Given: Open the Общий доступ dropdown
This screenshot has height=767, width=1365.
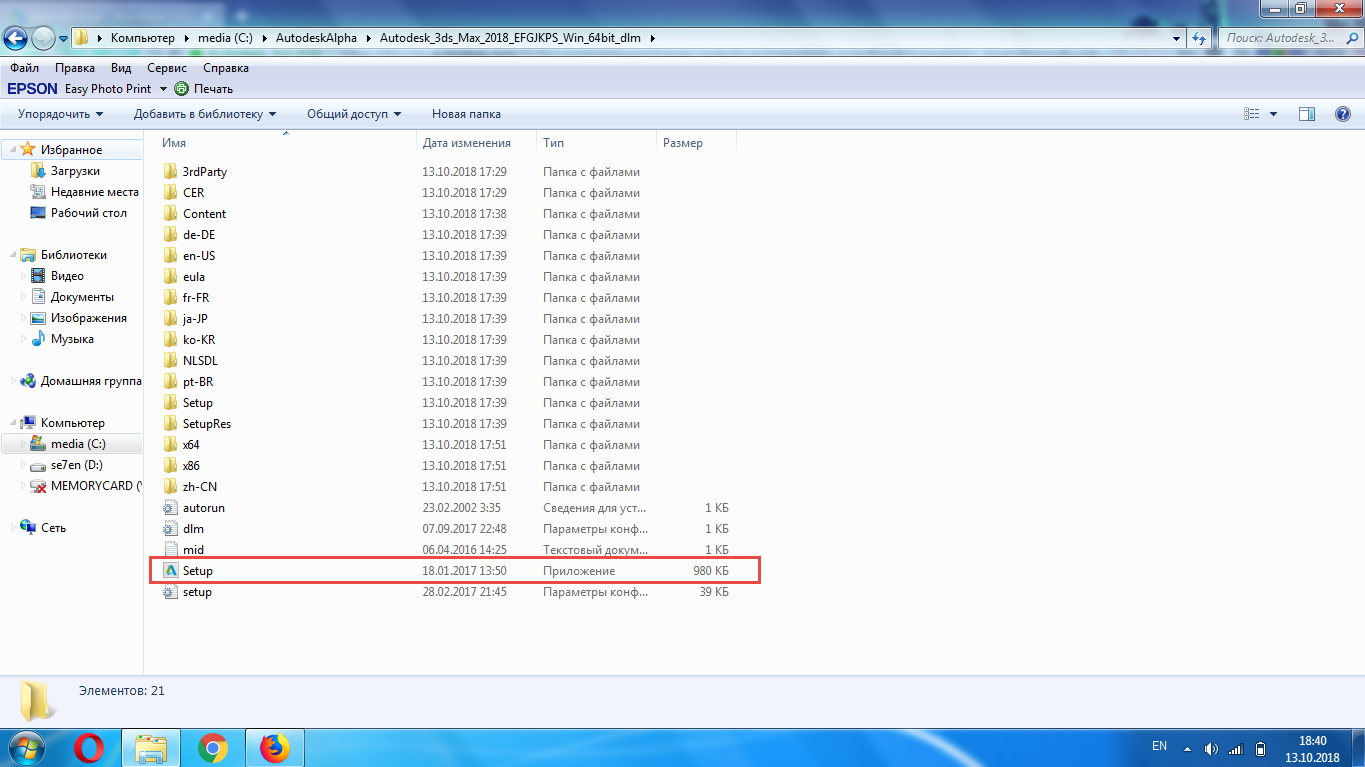Looking at the screenshot, I should click(354, 114).
